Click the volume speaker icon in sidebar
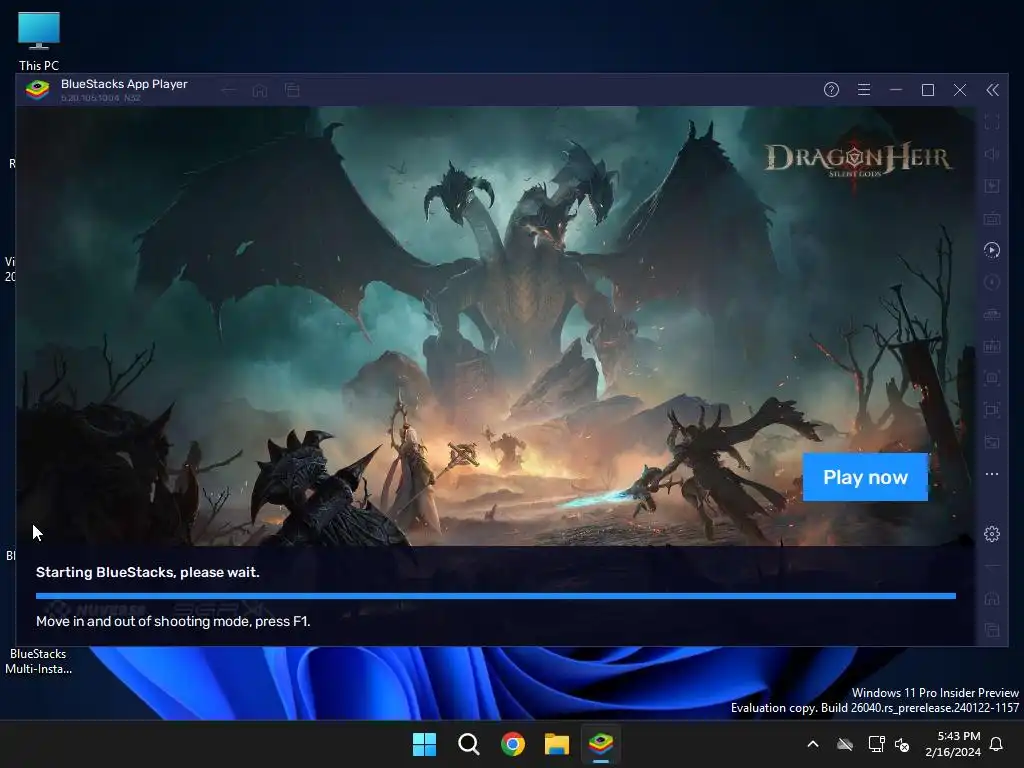This screenshot has width=1024, height=768. 991,154
